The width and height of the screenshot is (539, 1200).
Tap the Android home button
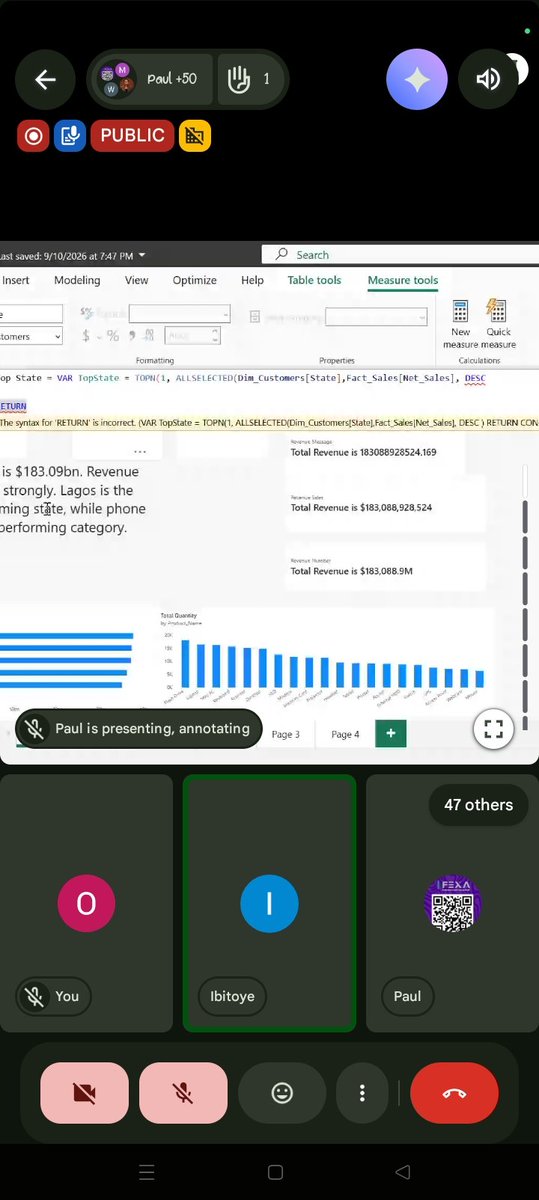pos(275,1172)
